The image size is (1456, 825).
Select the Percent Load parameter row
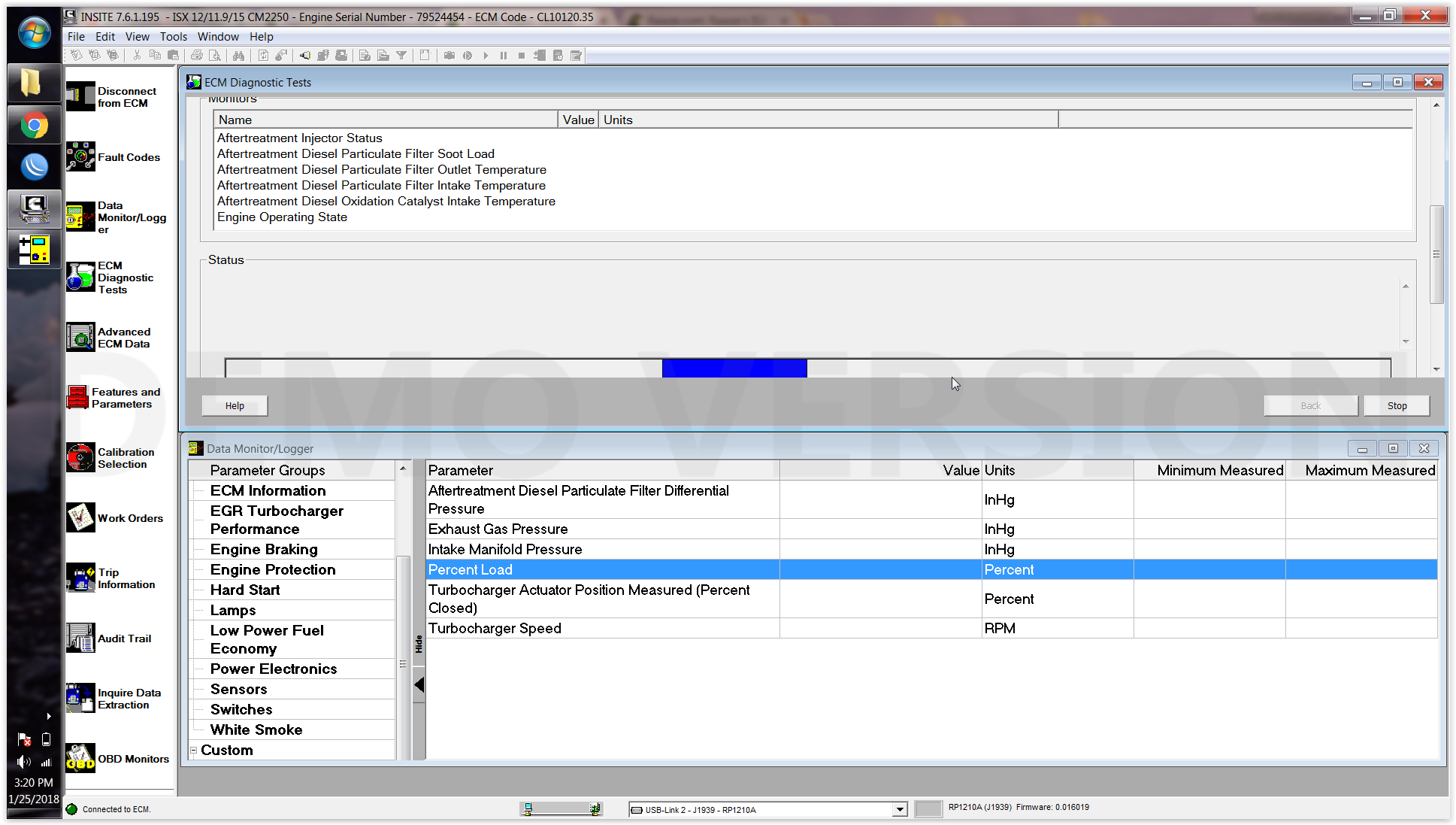coord(931,569)
